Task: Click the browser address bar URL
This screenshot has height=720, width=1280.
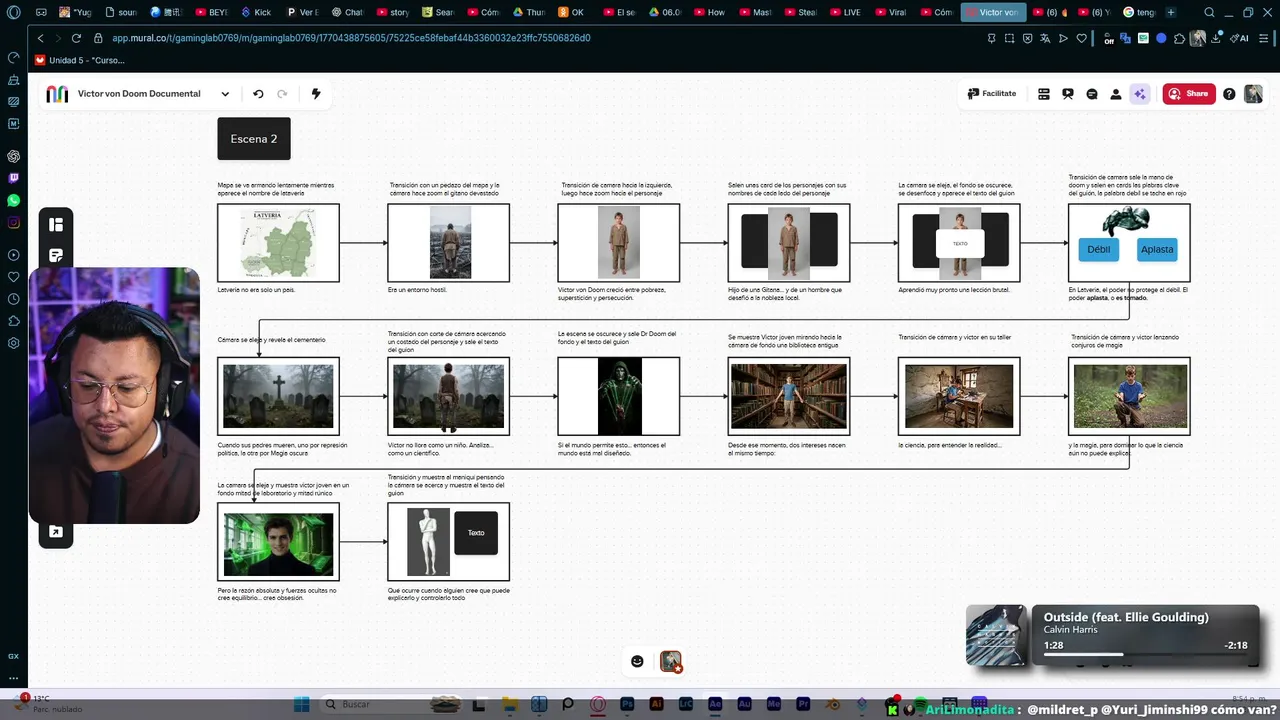Action: click(351, 38)
